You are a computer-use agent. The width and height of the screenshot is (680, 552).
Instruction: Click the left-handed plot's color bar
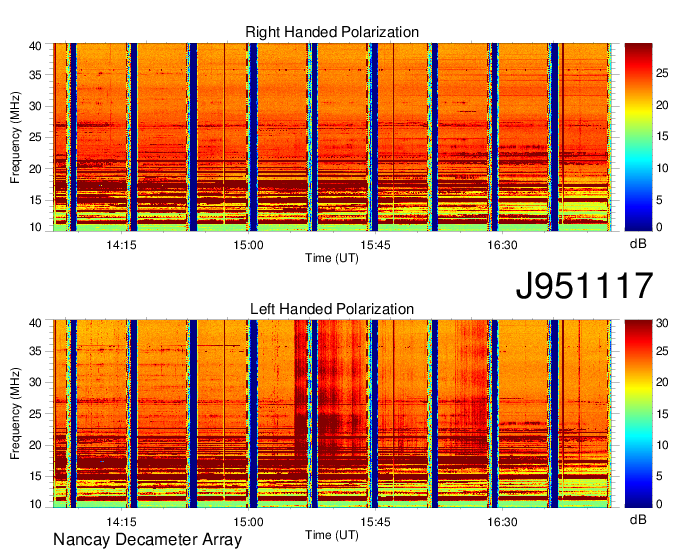(638, 414)
